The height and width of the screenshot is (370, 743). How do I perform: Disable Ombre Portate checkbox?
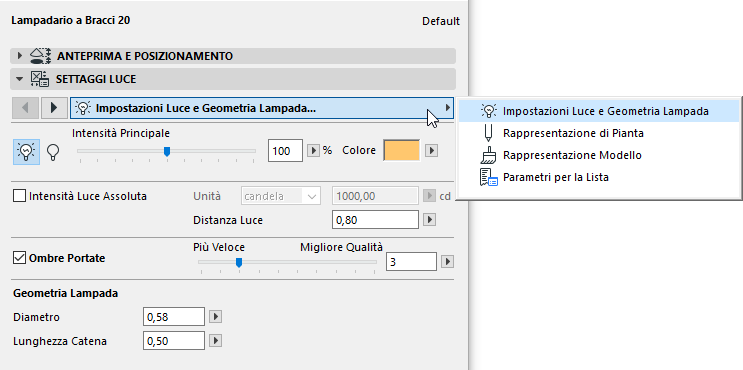tap(19, 258)
